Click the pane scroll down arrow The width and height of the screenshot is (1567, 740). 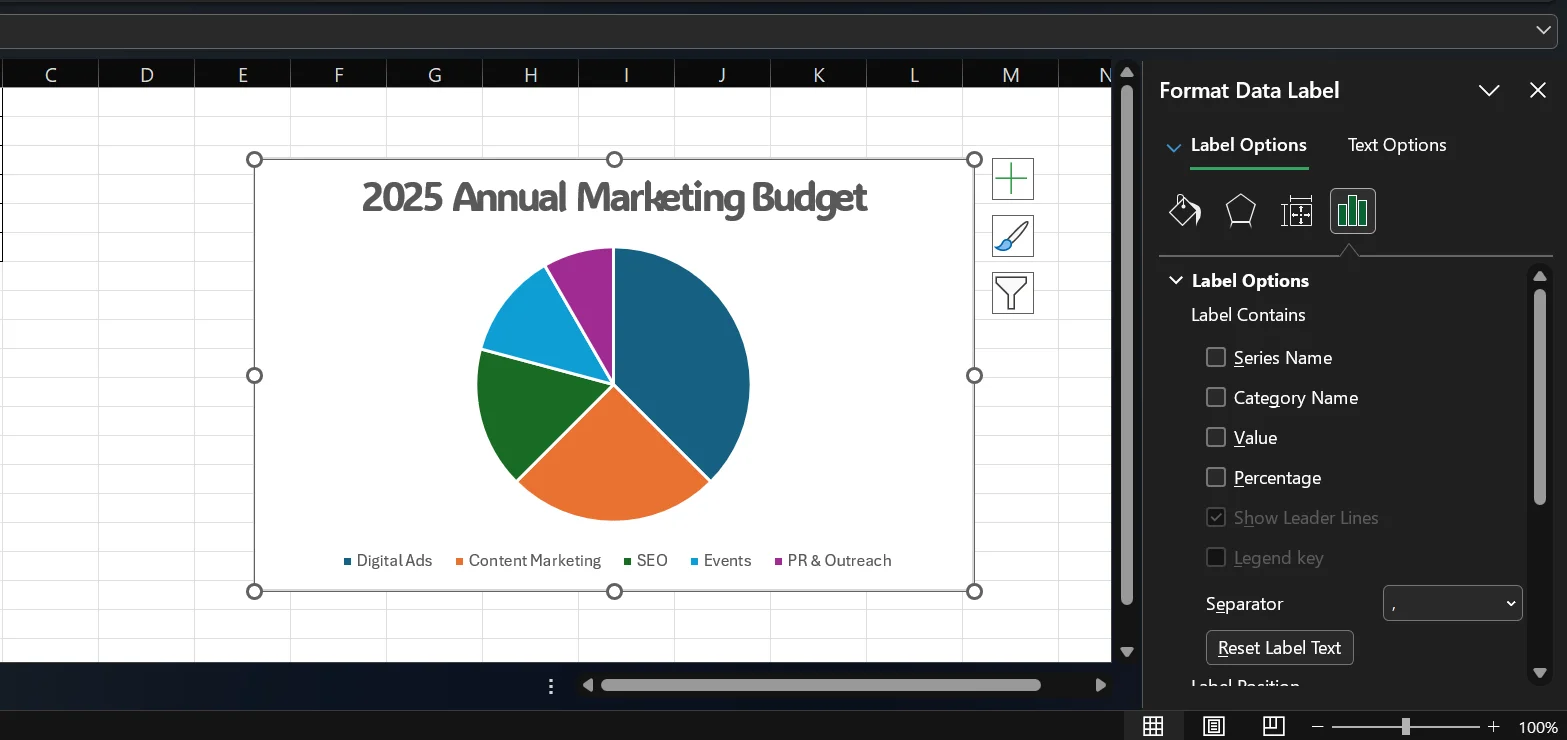(1540, 672)
